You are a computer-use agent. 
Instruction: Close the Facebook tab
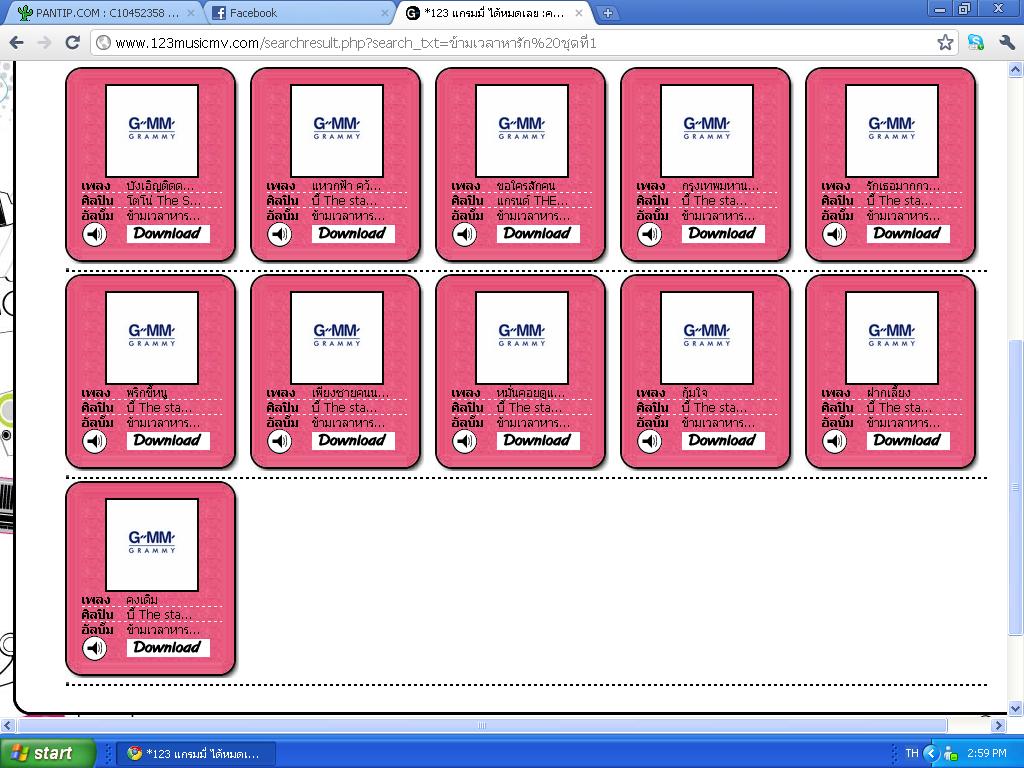[385, 13]
